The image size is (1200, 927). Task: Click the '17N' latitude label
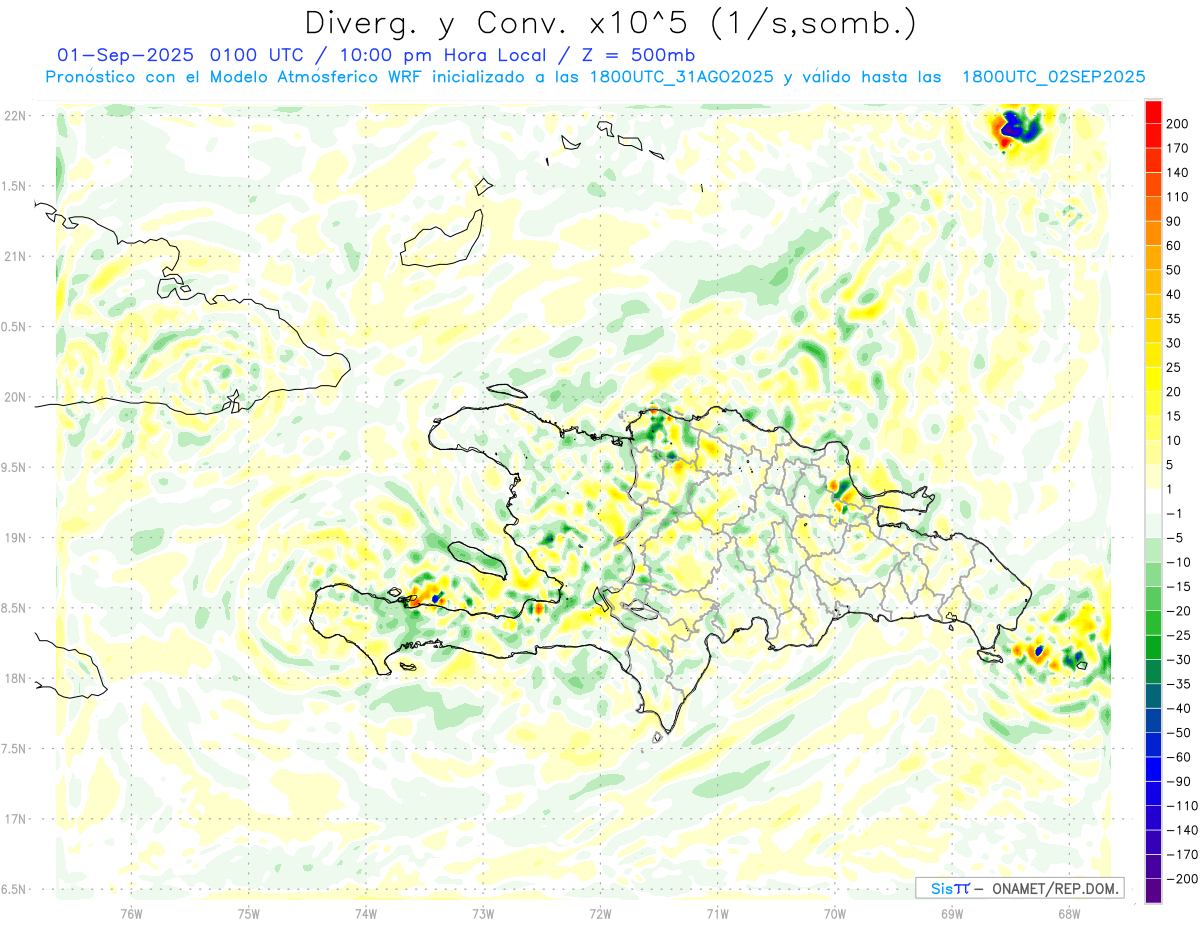(15, 819)
